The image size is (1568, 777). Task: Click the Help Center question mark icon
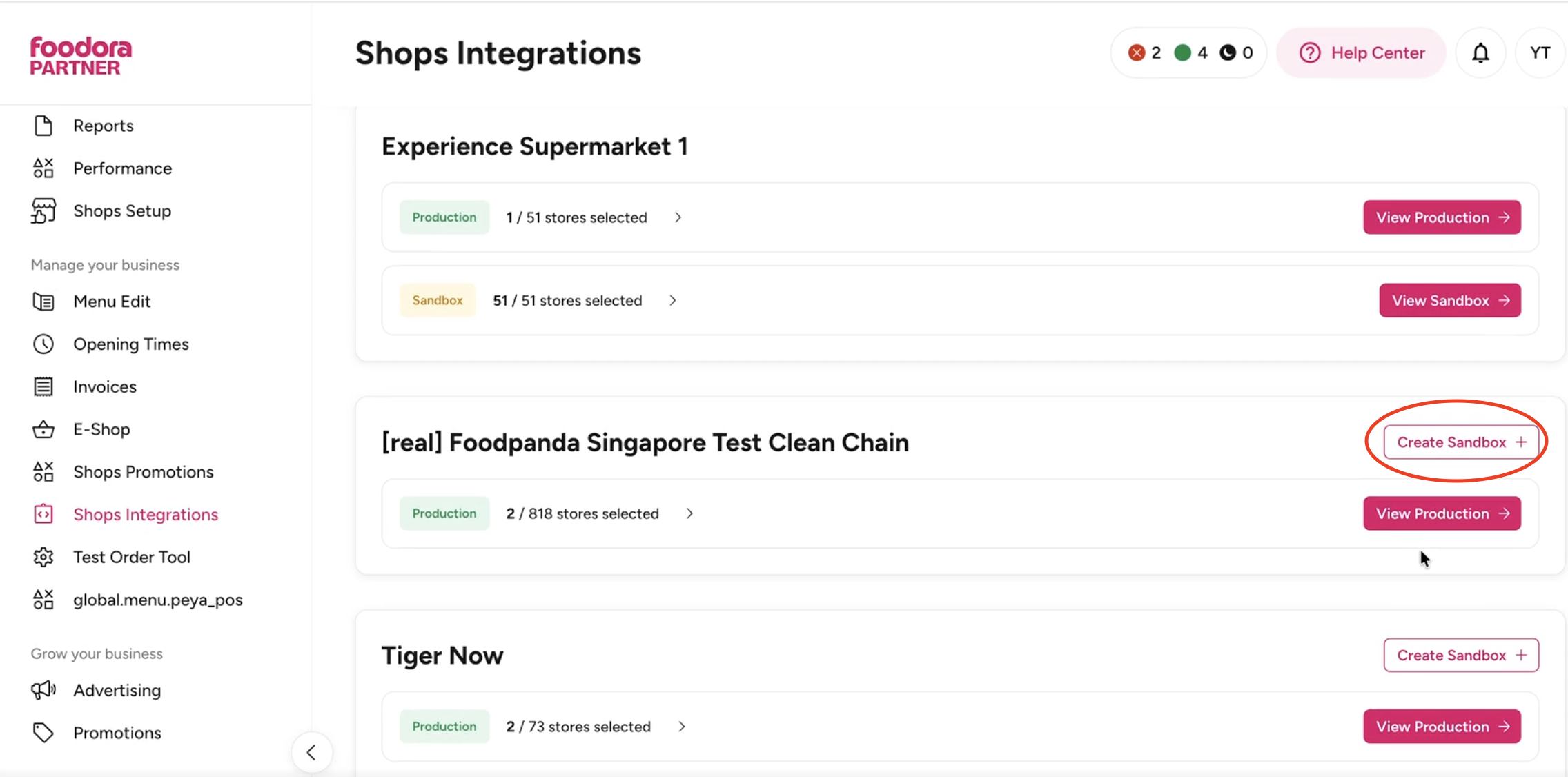(x=1310, y=52)
